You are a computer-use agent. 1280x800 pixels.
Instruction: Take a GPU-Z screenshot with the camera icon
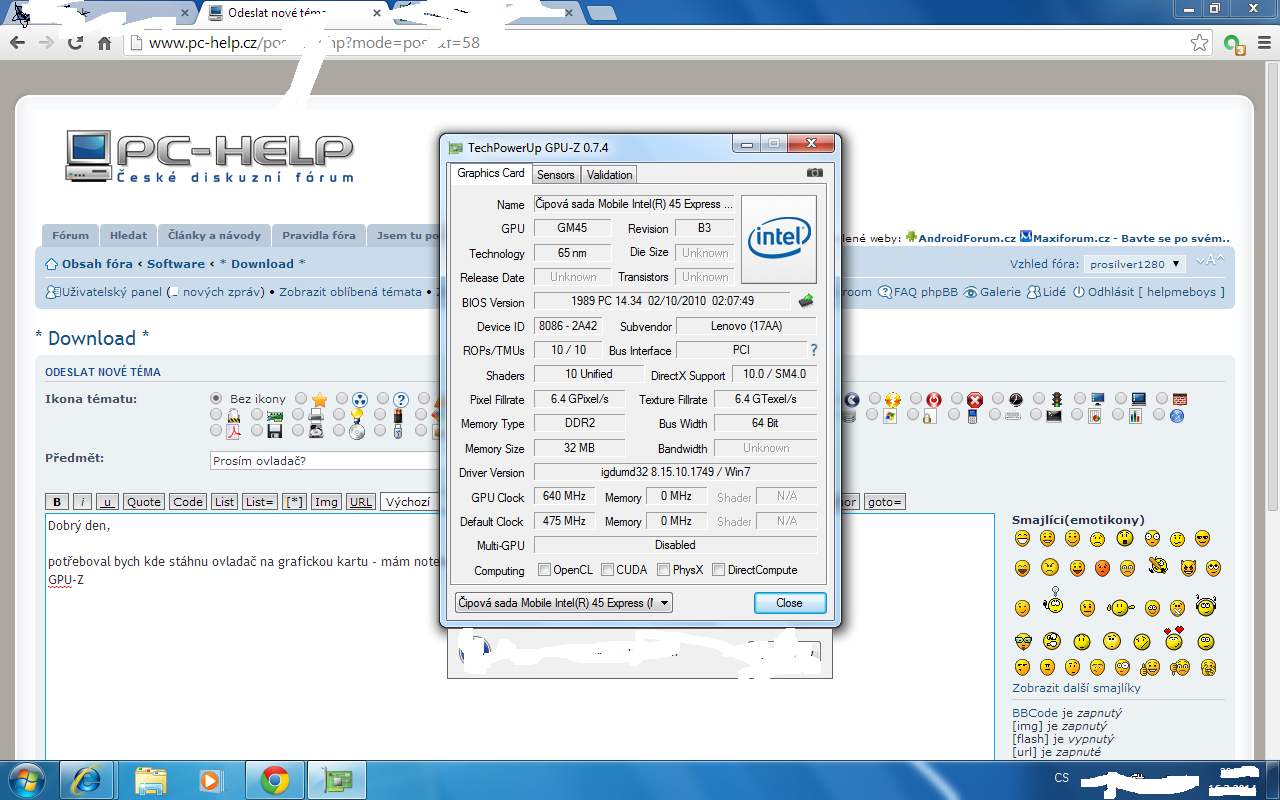815,173
